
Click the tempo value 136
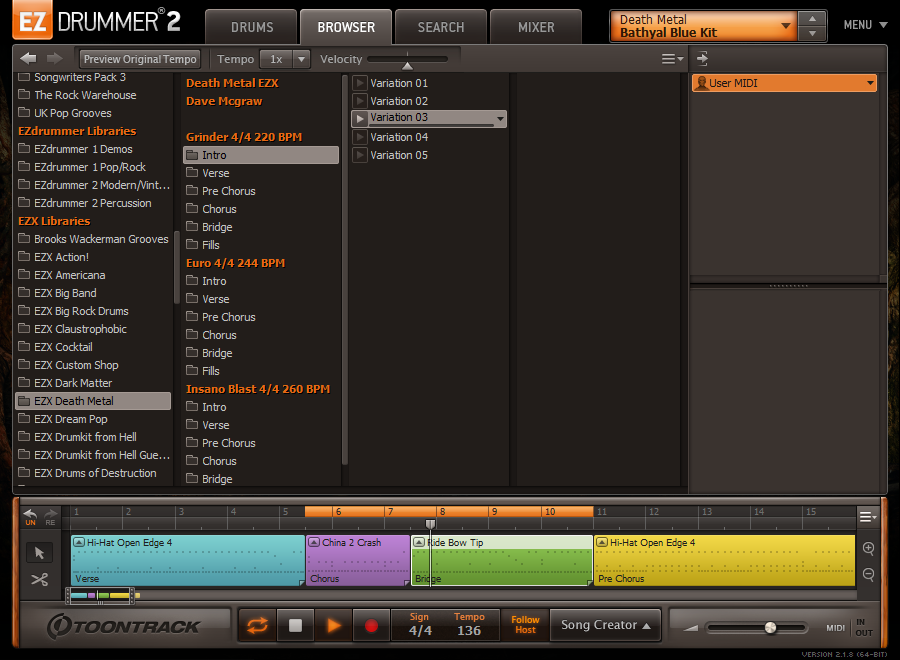coord(469,630)
